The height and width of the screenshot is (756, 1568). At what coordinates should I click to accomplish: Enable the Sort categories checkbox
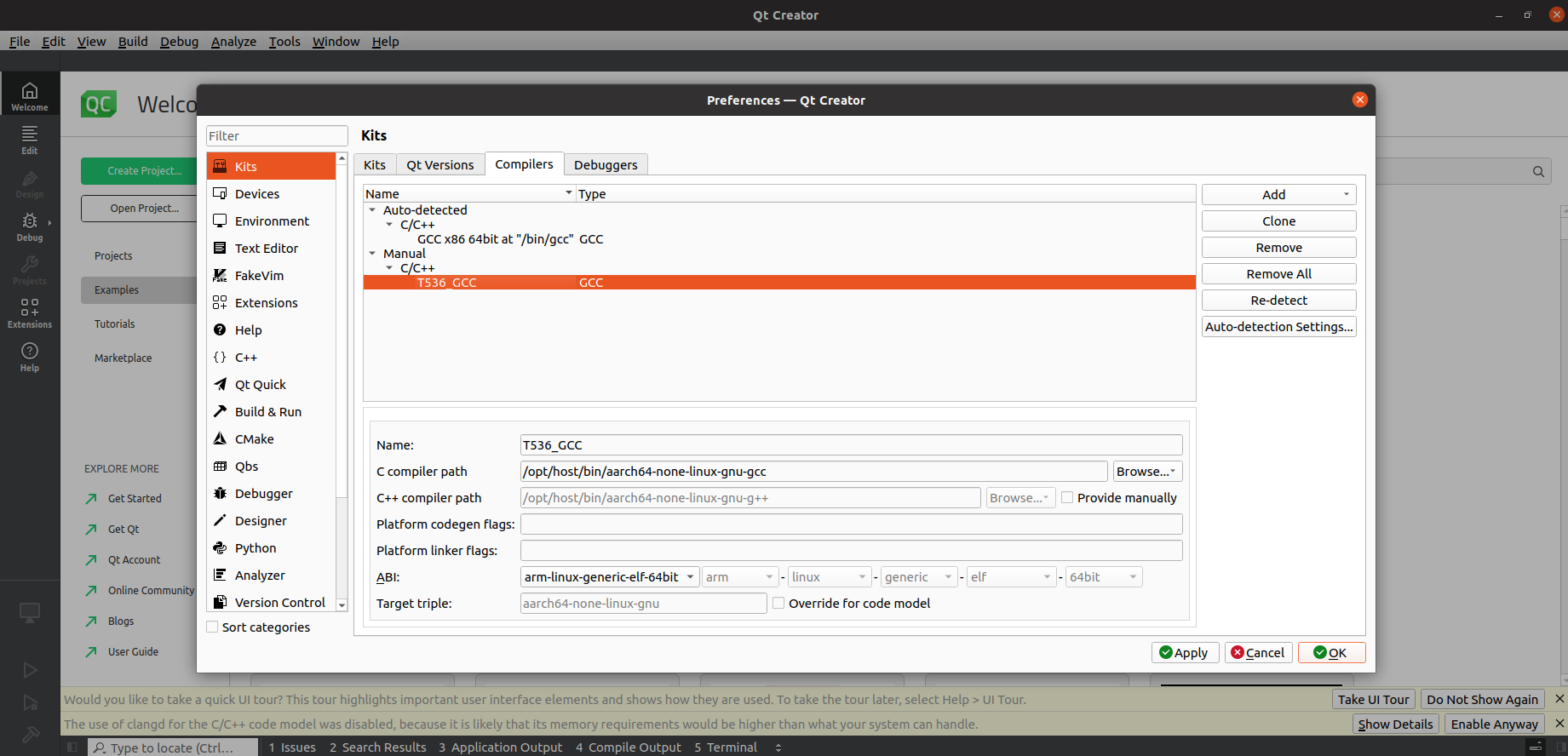[x=213, y=627]
